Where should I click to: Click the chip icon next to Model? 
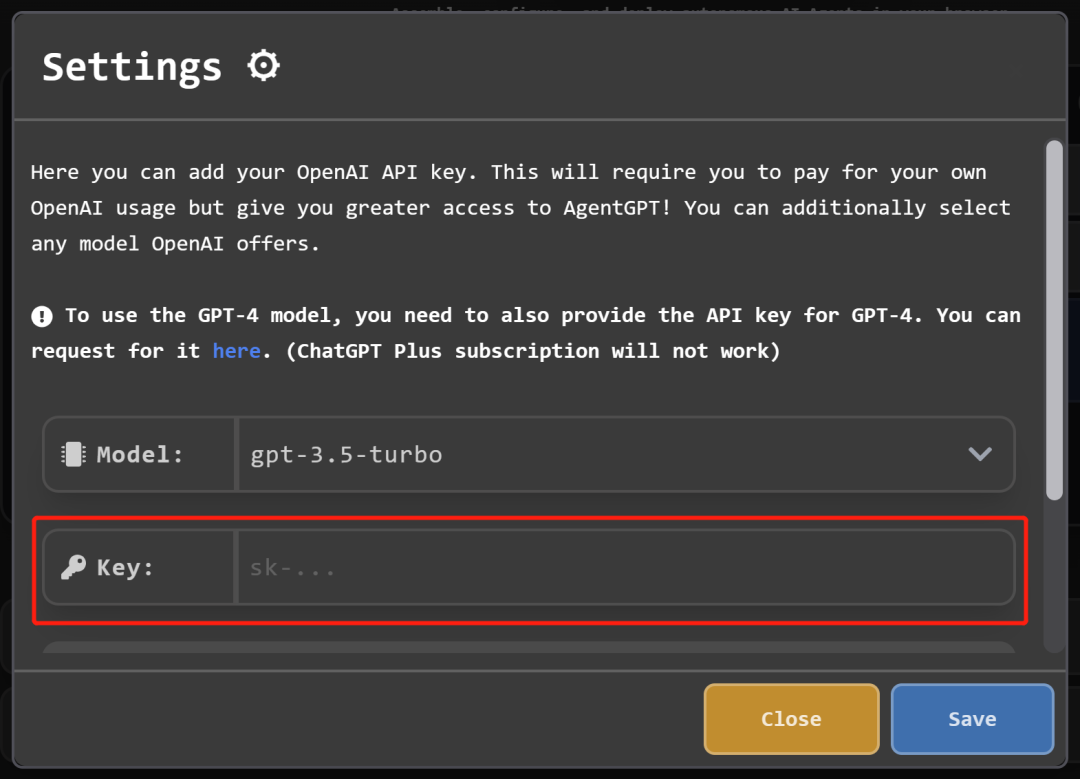click(73, 455)
